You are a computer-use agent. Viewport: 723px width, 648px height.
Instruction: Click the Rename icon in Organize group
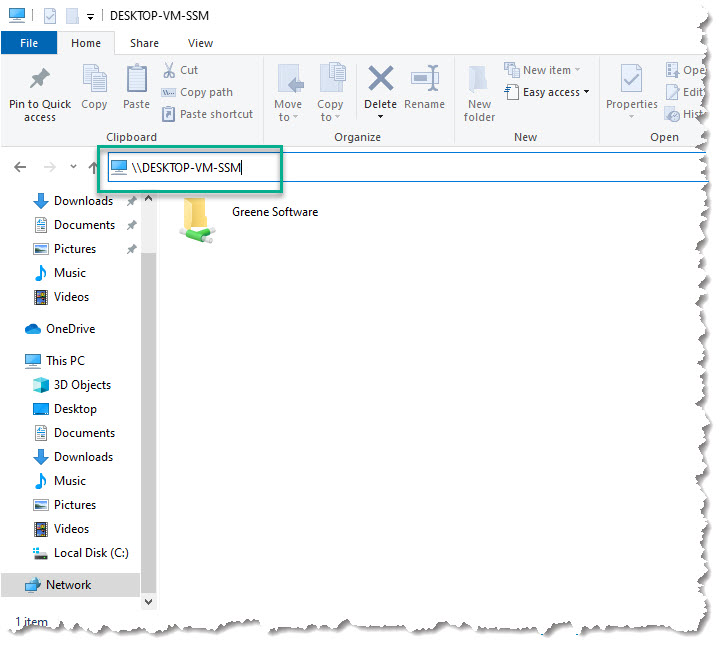(425, 80)
